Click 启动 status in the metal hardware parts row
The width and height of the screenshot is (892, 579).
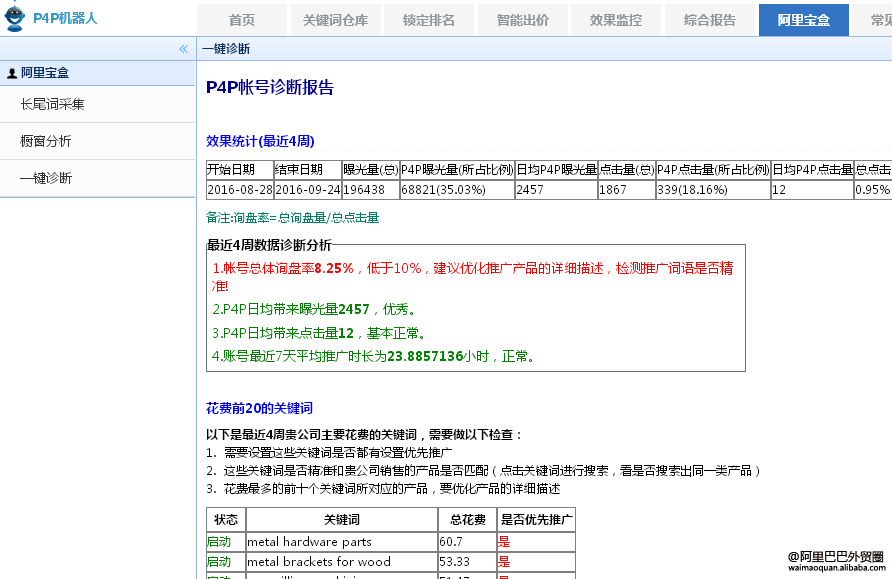[218, 542]
